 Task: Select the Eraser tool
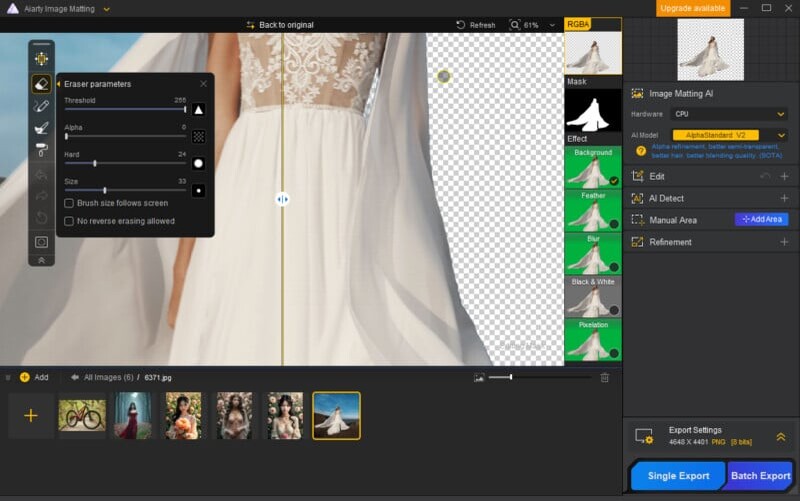coord(41,84)
